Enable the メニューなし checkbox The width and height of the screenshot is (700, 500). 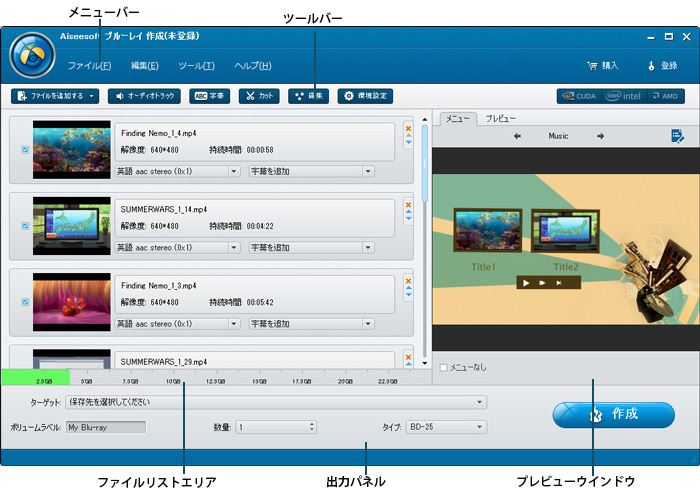(x=444, y=367)
